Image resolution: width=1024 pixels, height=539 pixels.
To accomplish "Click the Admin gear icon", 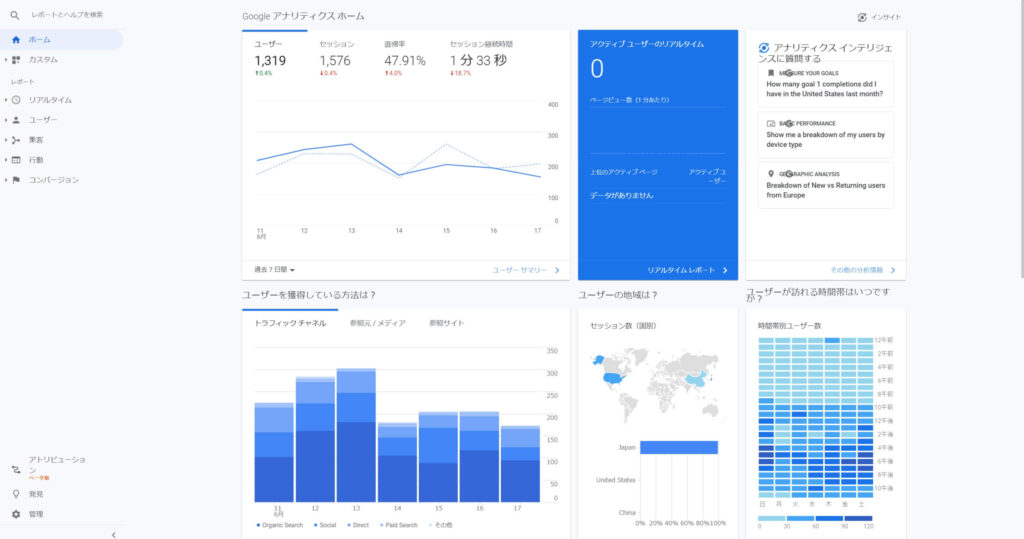I will coord(16,514).
